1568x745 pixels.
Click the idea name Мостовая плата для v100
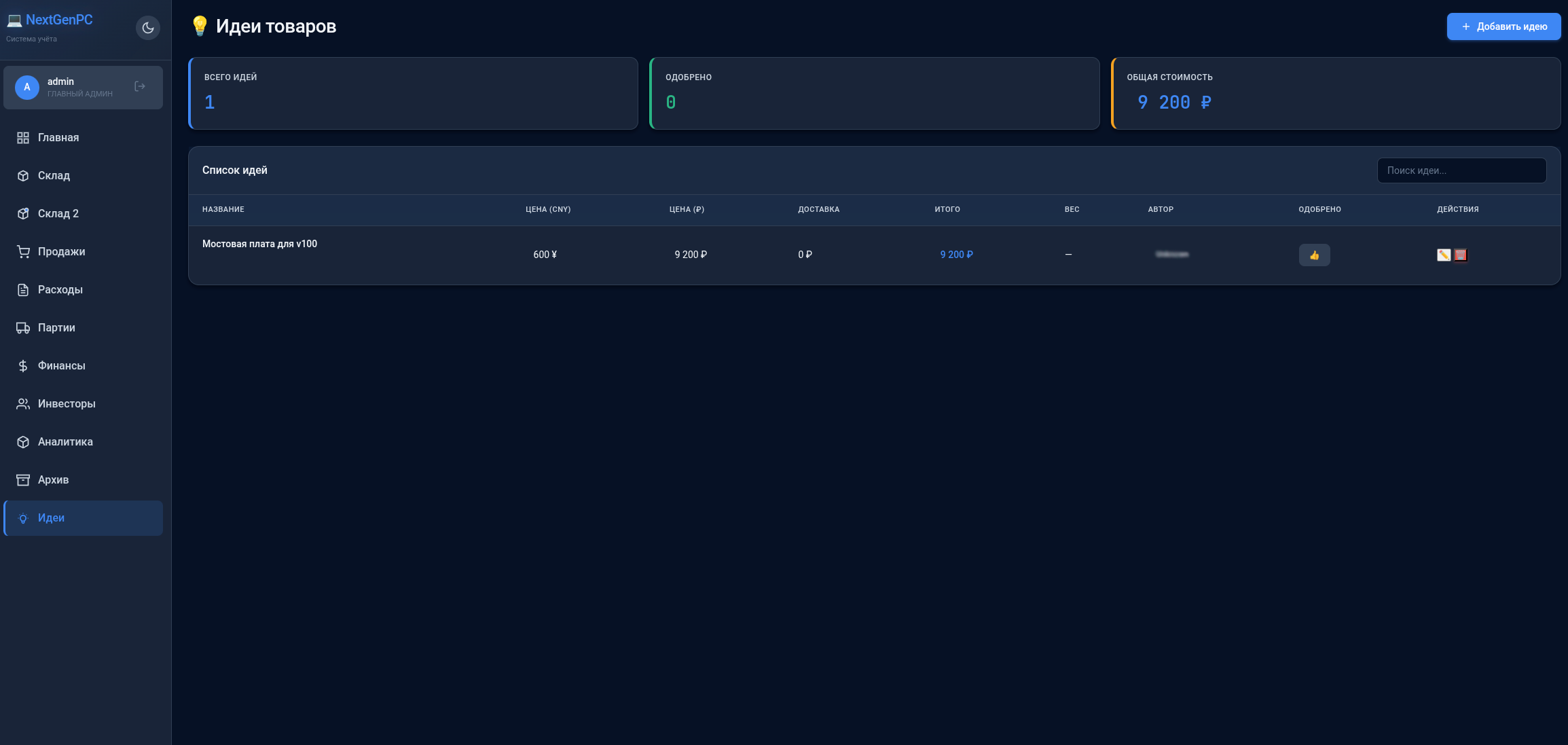(x=259, y=244)
